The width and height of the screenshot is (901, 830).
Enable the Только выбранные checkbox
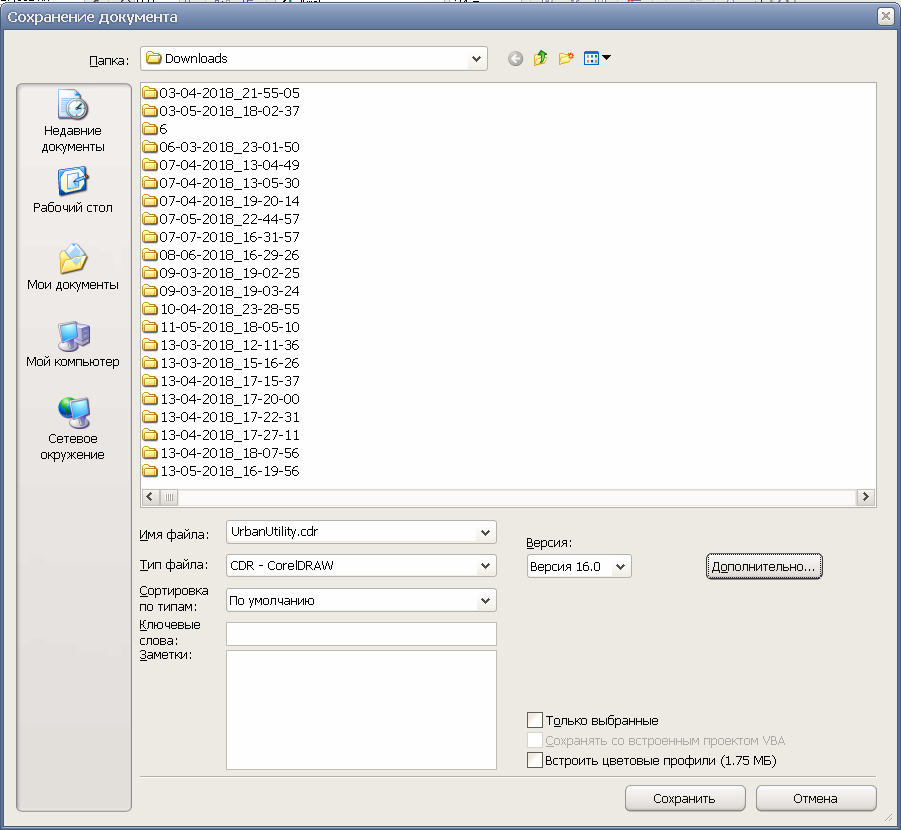[x=535, y=720]
